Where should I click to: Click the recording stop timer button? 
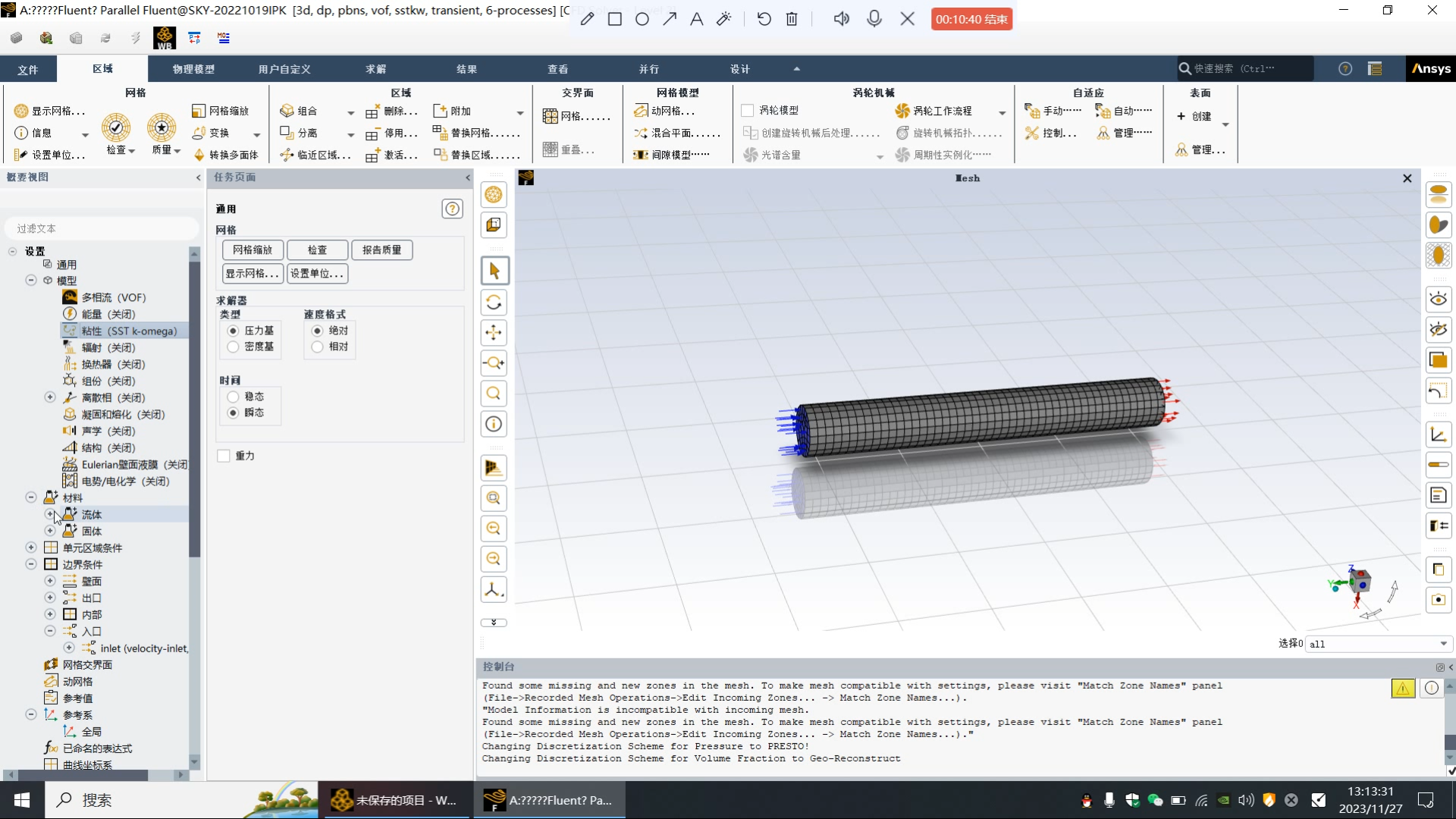pos(971,19)
